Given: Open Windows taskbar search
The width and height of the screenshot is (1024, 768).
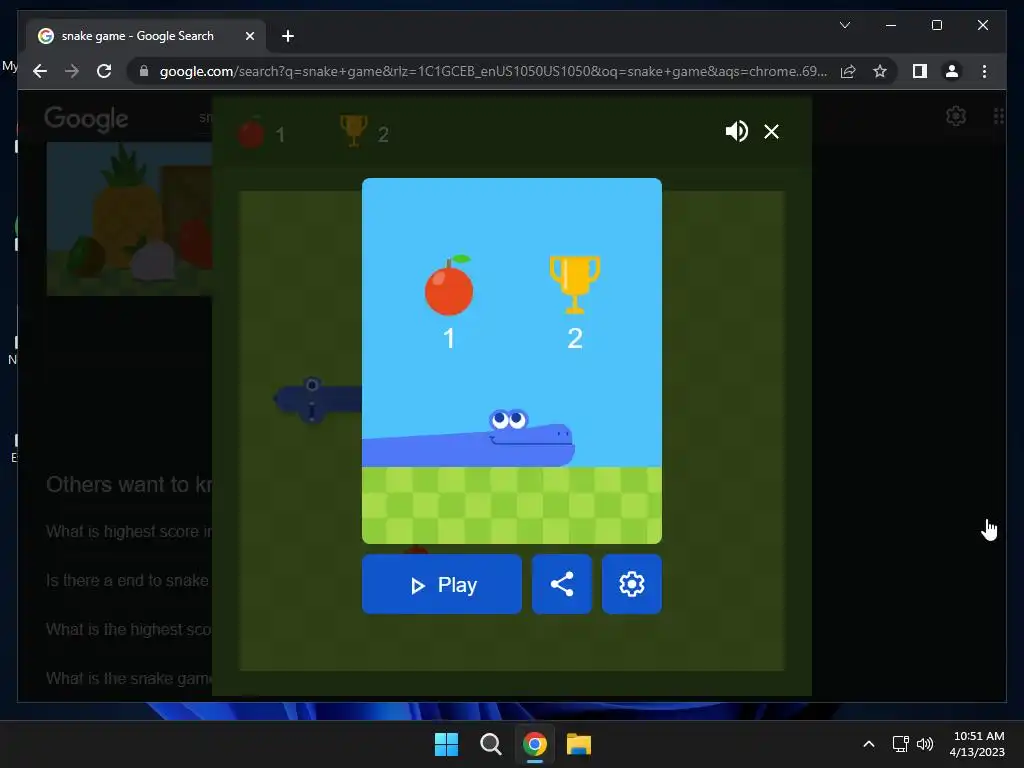Looking at the screenshot, I should point(490,744).
